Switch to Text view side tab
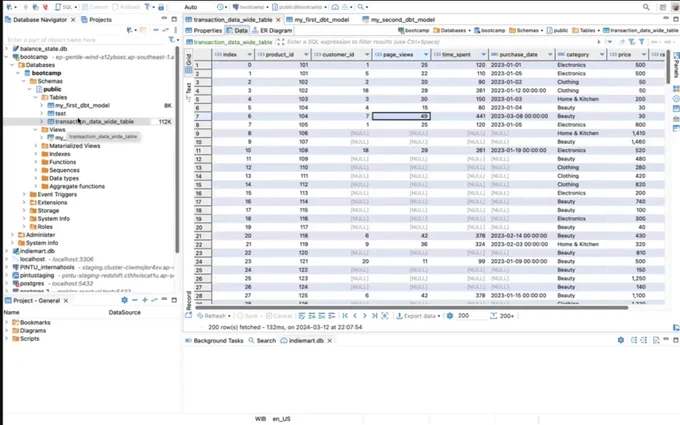 189,91
